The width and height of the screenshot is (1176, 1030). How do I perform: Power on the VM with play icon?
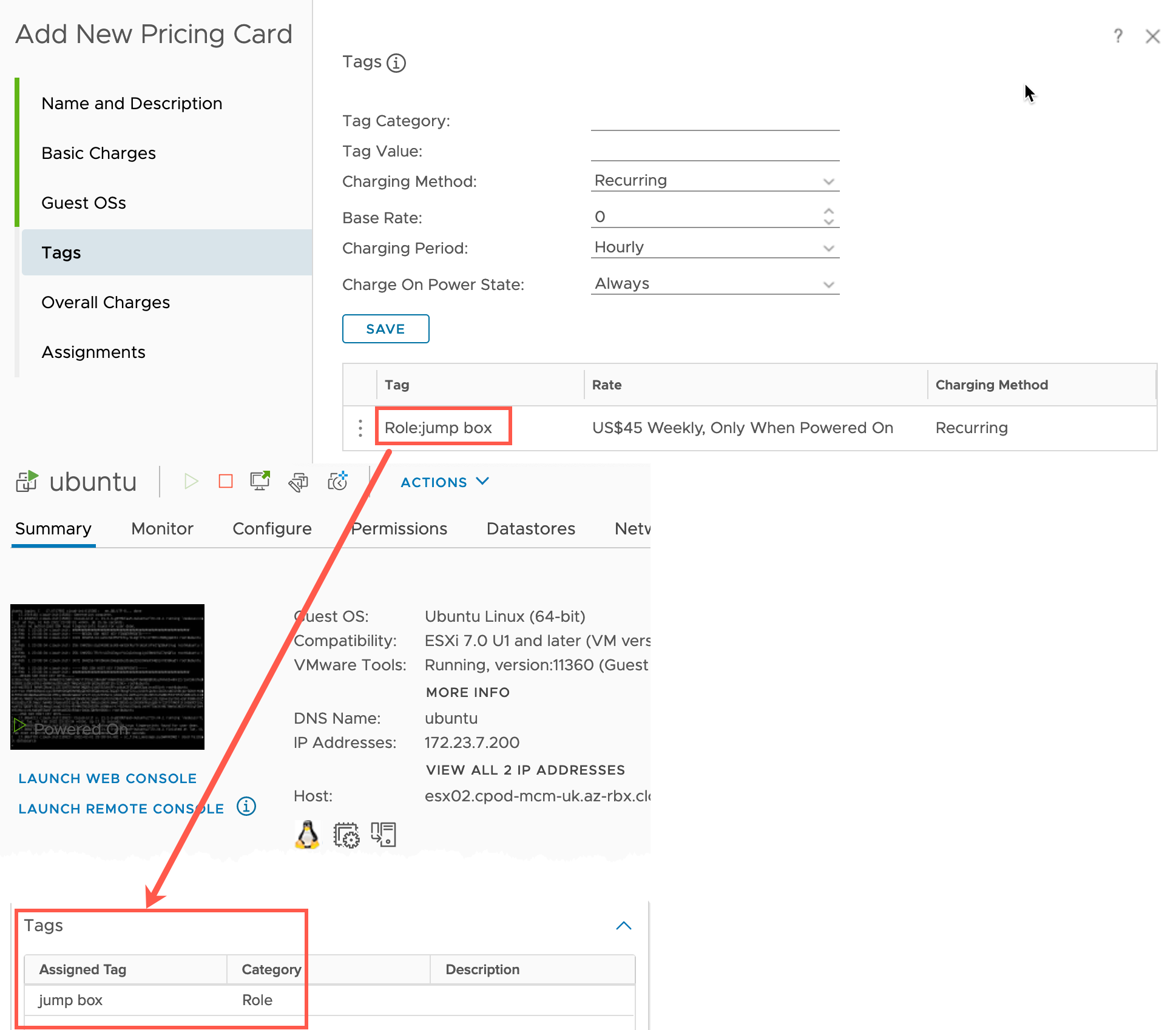pyautogui.click(x=191, y=482)
